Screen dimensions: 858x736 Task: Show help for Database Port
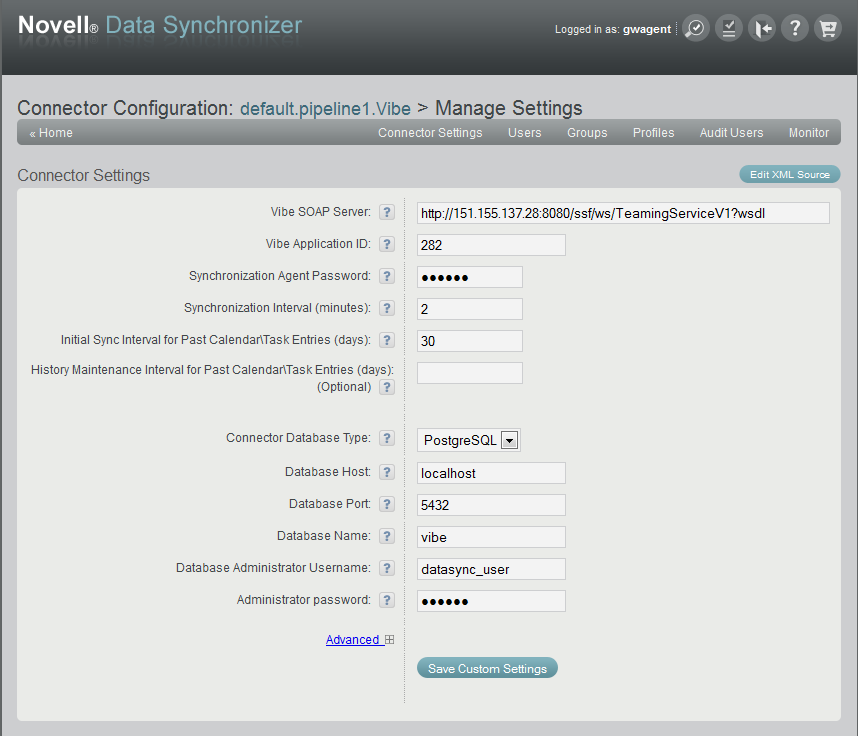click(x=387, y=503)
